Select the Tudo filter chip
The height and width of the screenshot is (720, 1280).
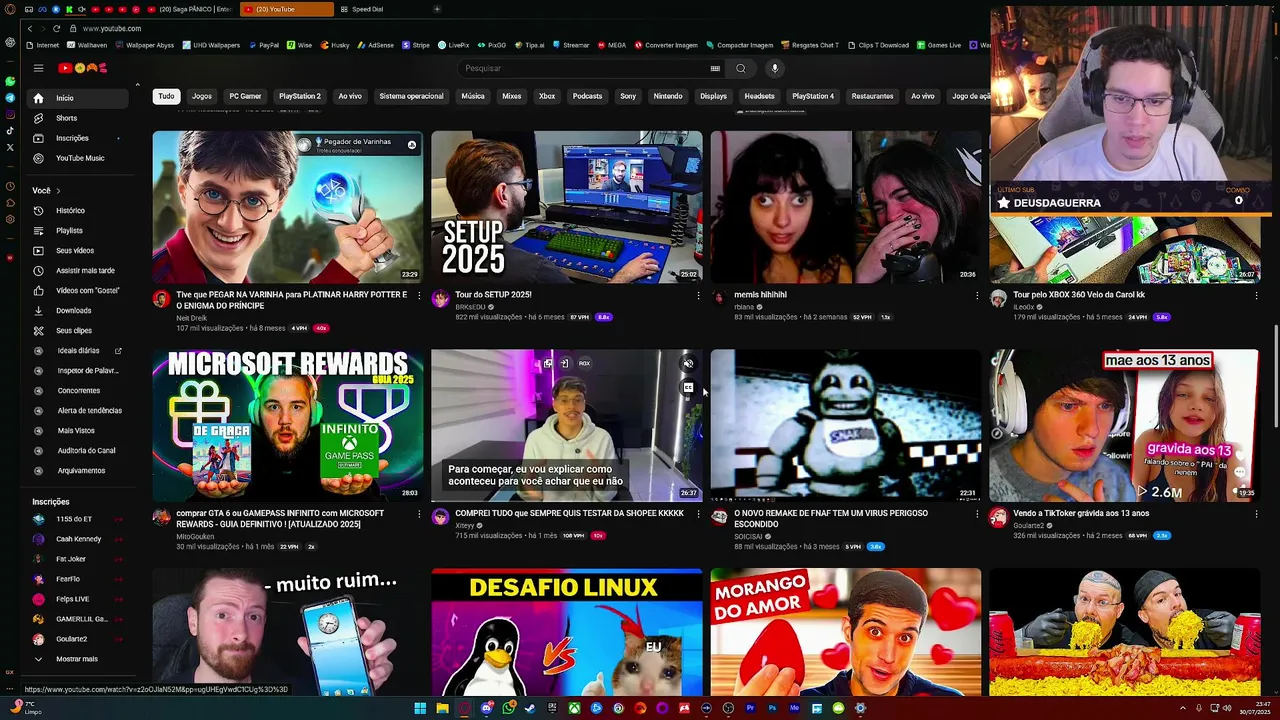(x=166, y=96)
